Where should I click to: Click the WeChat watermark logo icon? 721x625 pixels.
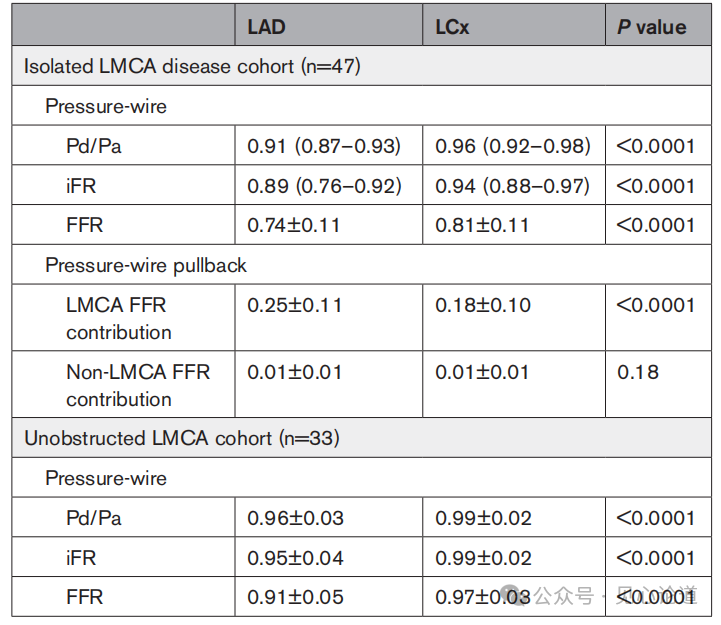pyautogui.click(x=518, y=596)
